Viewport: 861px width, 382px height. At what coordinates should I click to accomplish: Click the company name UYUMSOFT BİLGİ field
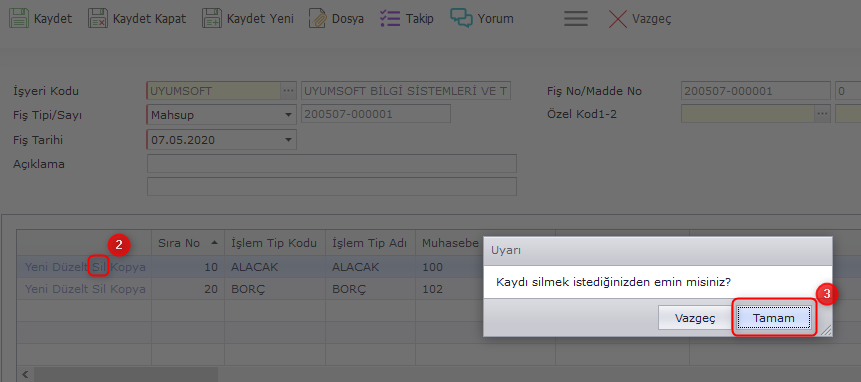[x=406, y=91]
